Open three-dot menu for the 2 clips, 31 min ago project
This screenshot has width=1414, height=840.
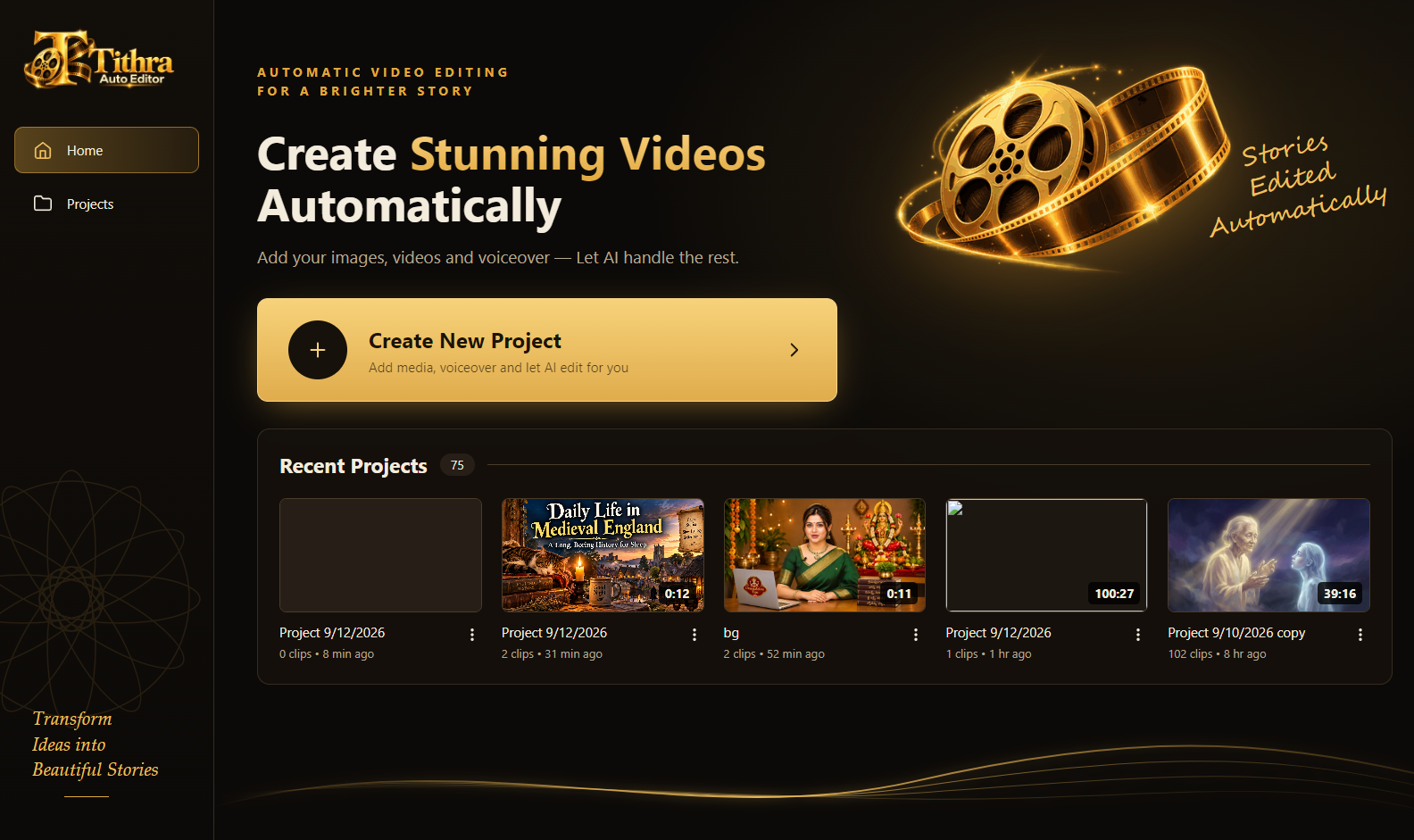point(695,635)
